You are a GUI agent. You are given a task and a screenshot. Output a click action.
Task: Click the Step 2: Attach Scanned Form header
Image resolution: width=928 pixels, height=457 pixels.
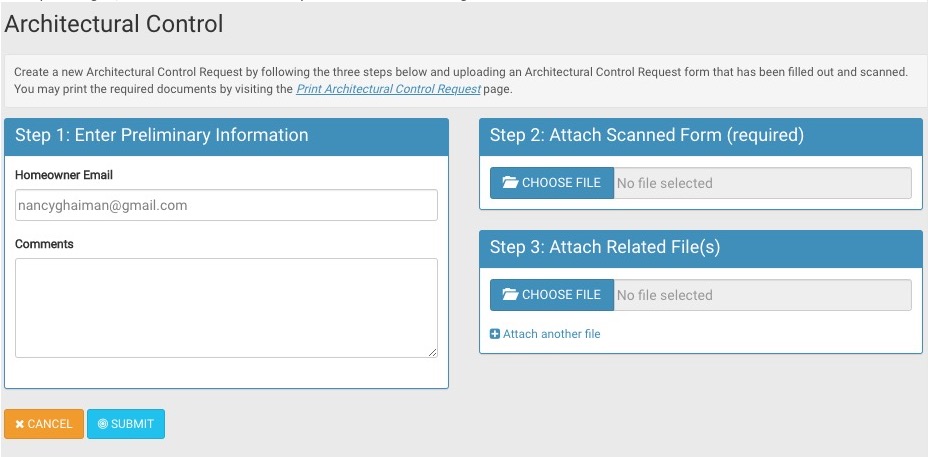[647, 135]
